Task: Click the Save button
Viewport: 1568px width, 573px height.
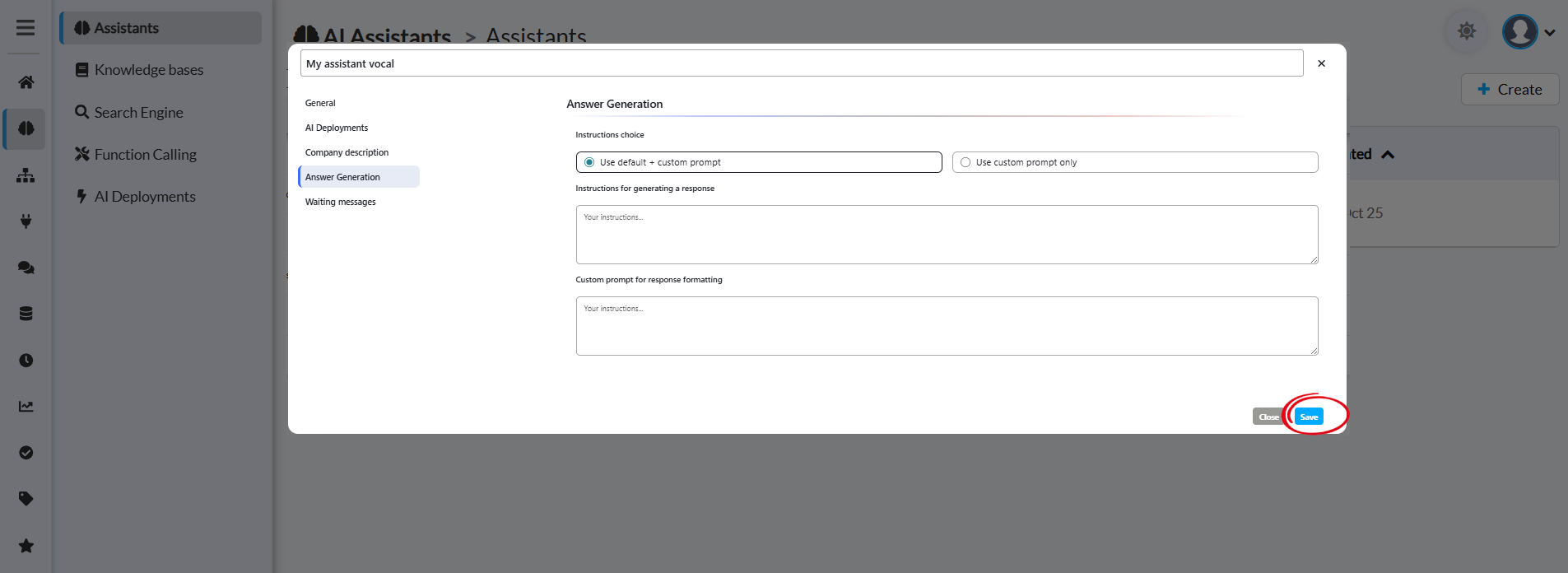Action: pos(1309,417)
